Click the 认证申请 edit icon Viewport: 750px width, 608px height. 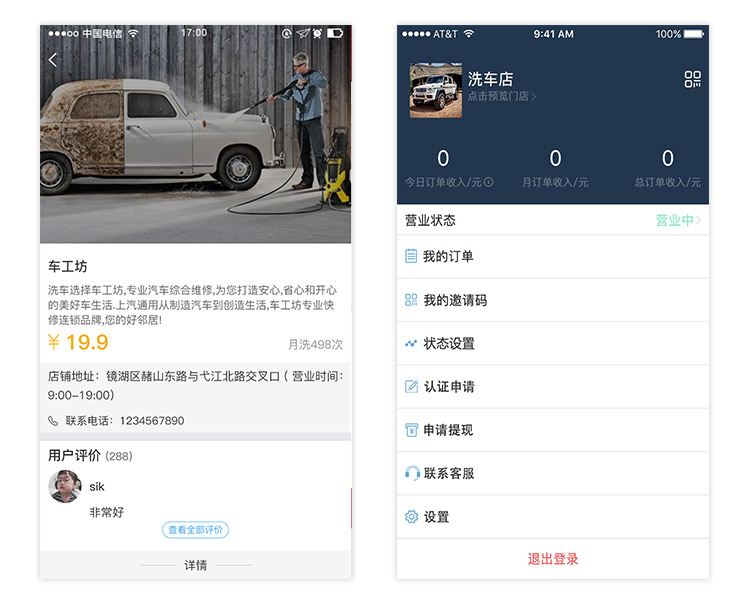(411, 387)
